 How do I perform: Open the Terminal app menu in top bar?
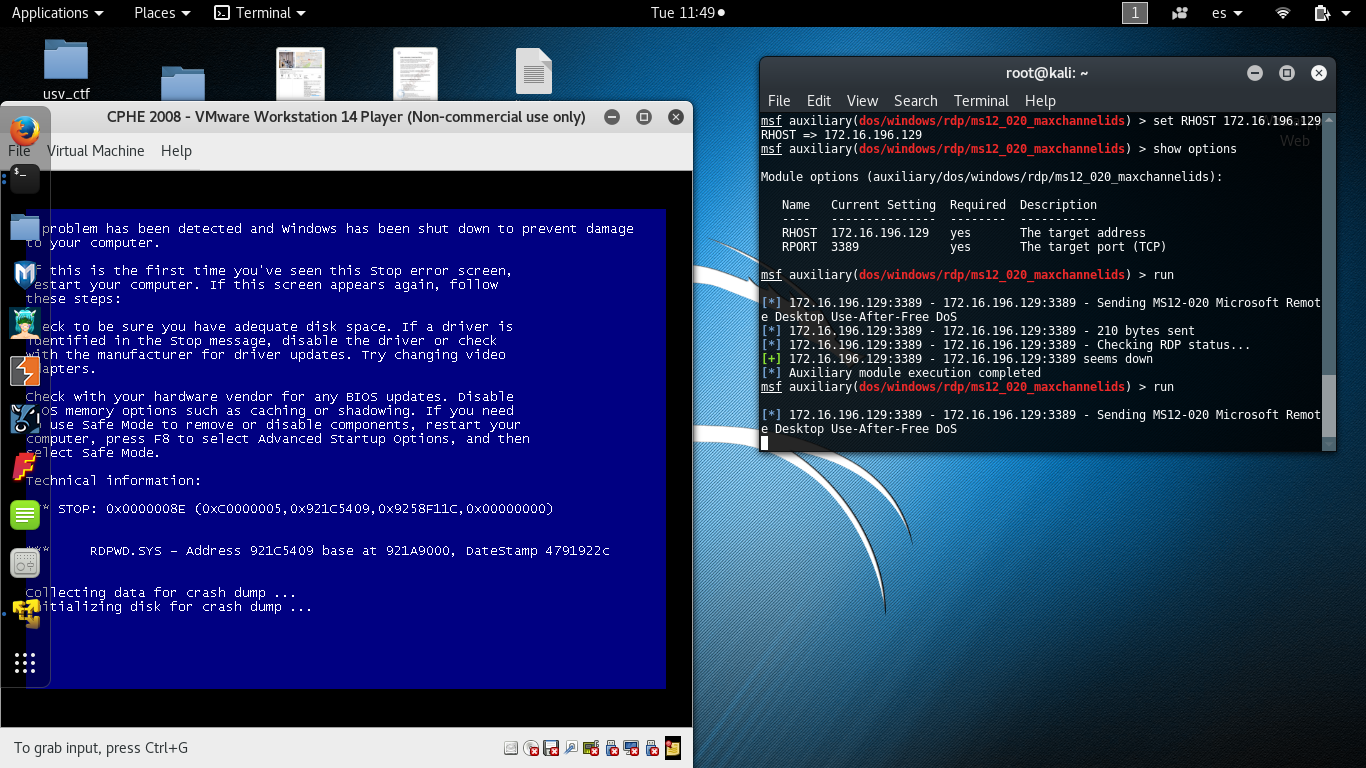point(261,13)
